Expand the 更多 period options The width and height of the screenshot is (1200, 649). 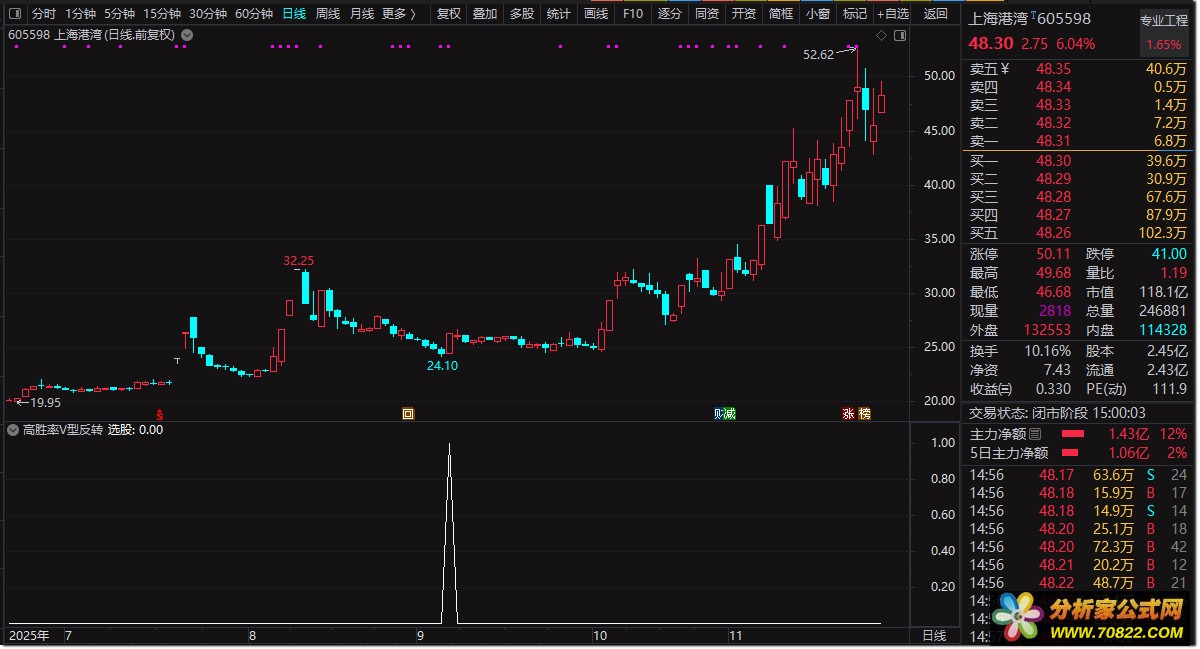[397, 14]
